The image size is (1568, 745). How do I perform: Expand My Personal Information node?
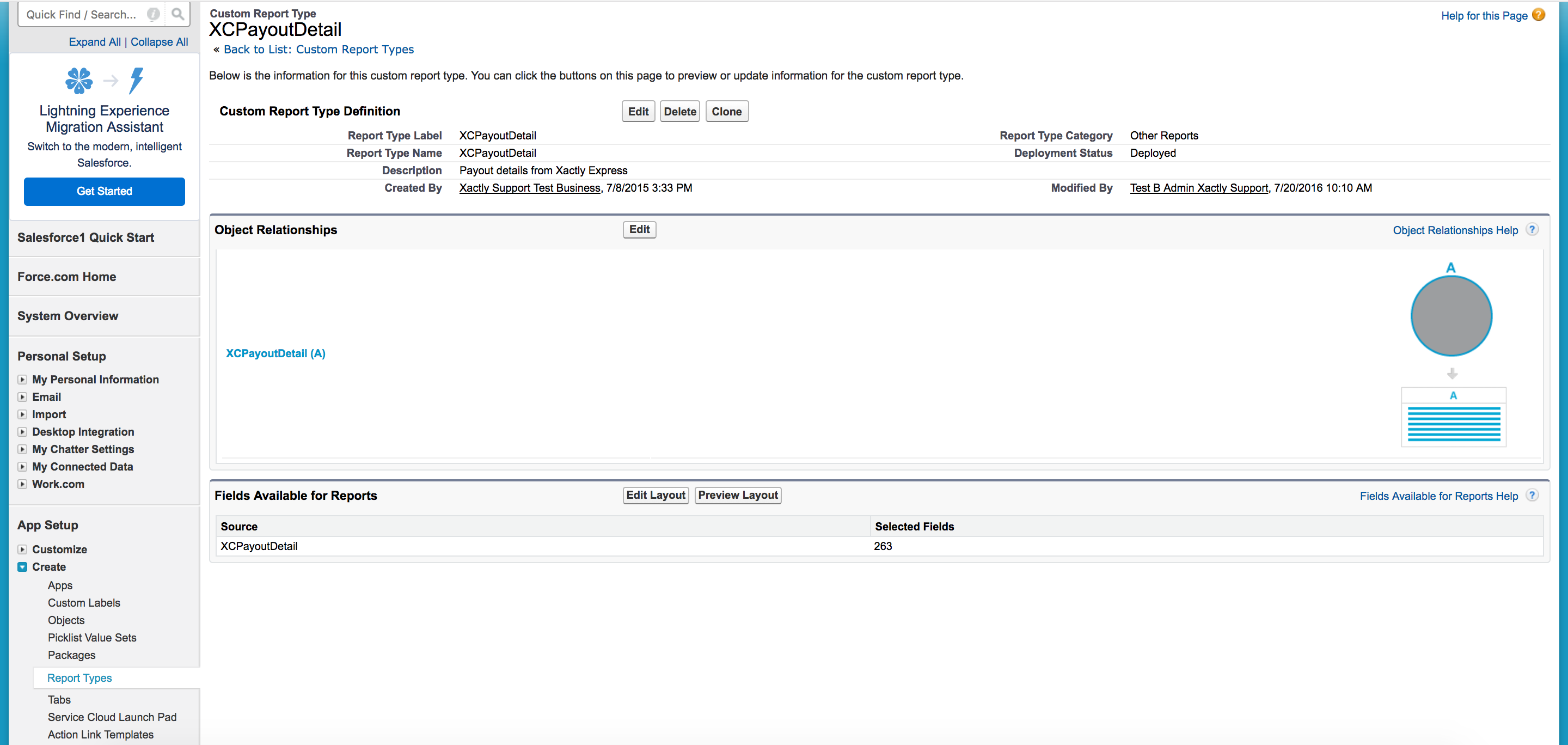tap(22, 379)
